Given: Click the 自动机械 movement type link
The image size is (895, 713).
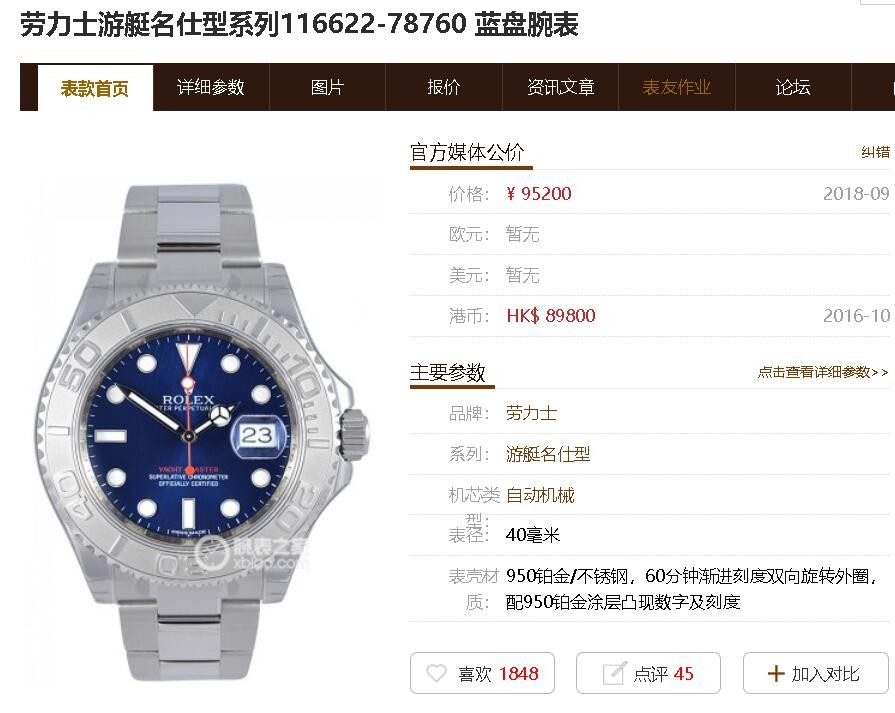Looking at the screenshot, I should pyautogui.click(x=540, y=495).
